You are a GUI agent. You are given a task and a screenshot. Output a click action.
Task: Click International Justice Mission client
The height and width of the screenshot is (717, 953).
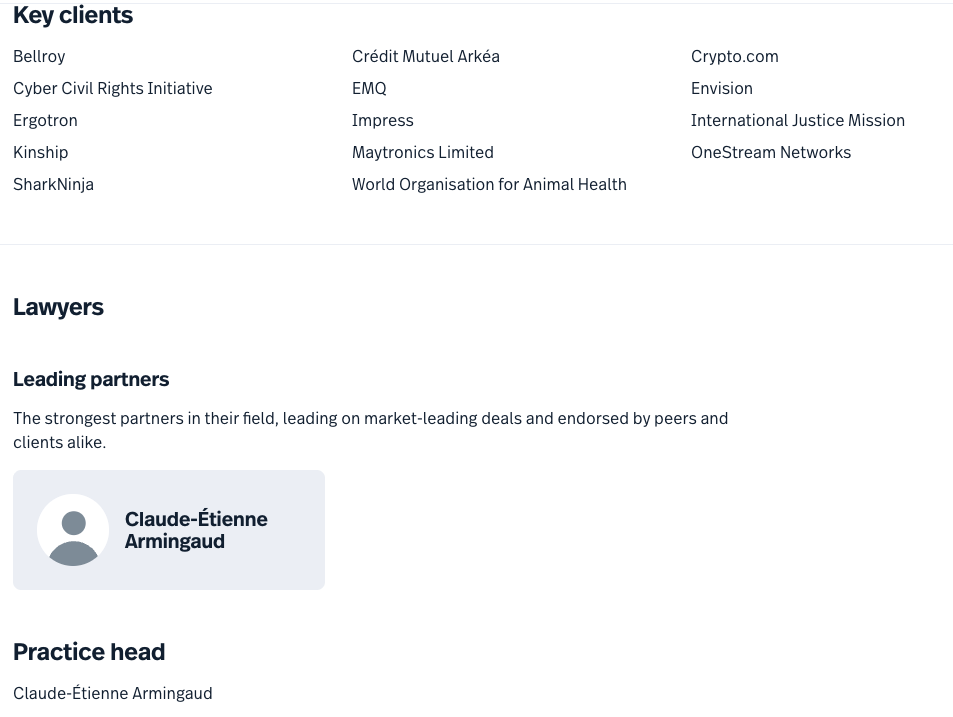pos(797,120)
